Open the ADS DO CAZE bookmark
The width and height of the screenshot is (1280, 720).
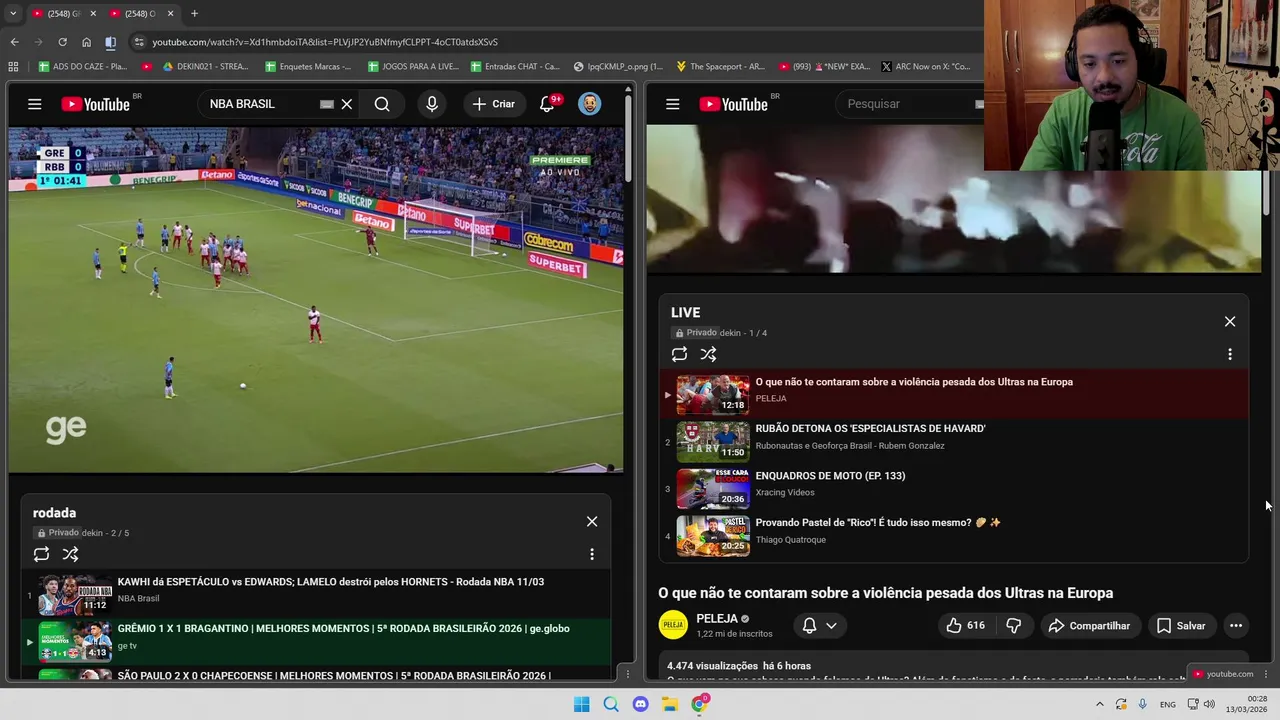point(83,67)
